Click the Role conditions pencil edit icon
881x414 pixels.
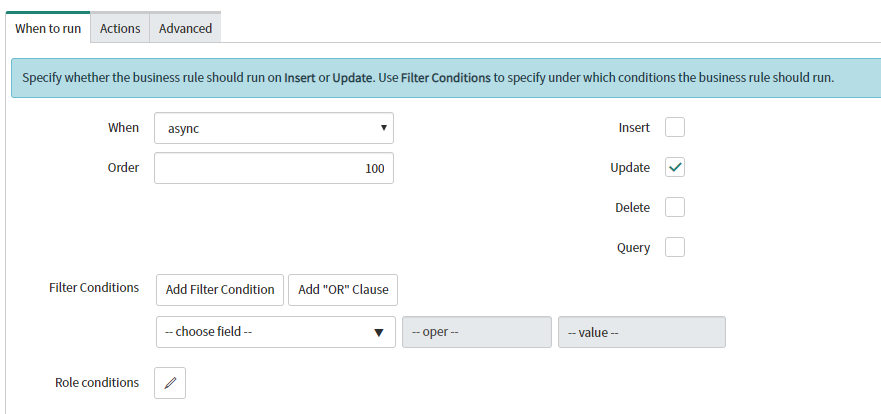[x=170, y=383]
